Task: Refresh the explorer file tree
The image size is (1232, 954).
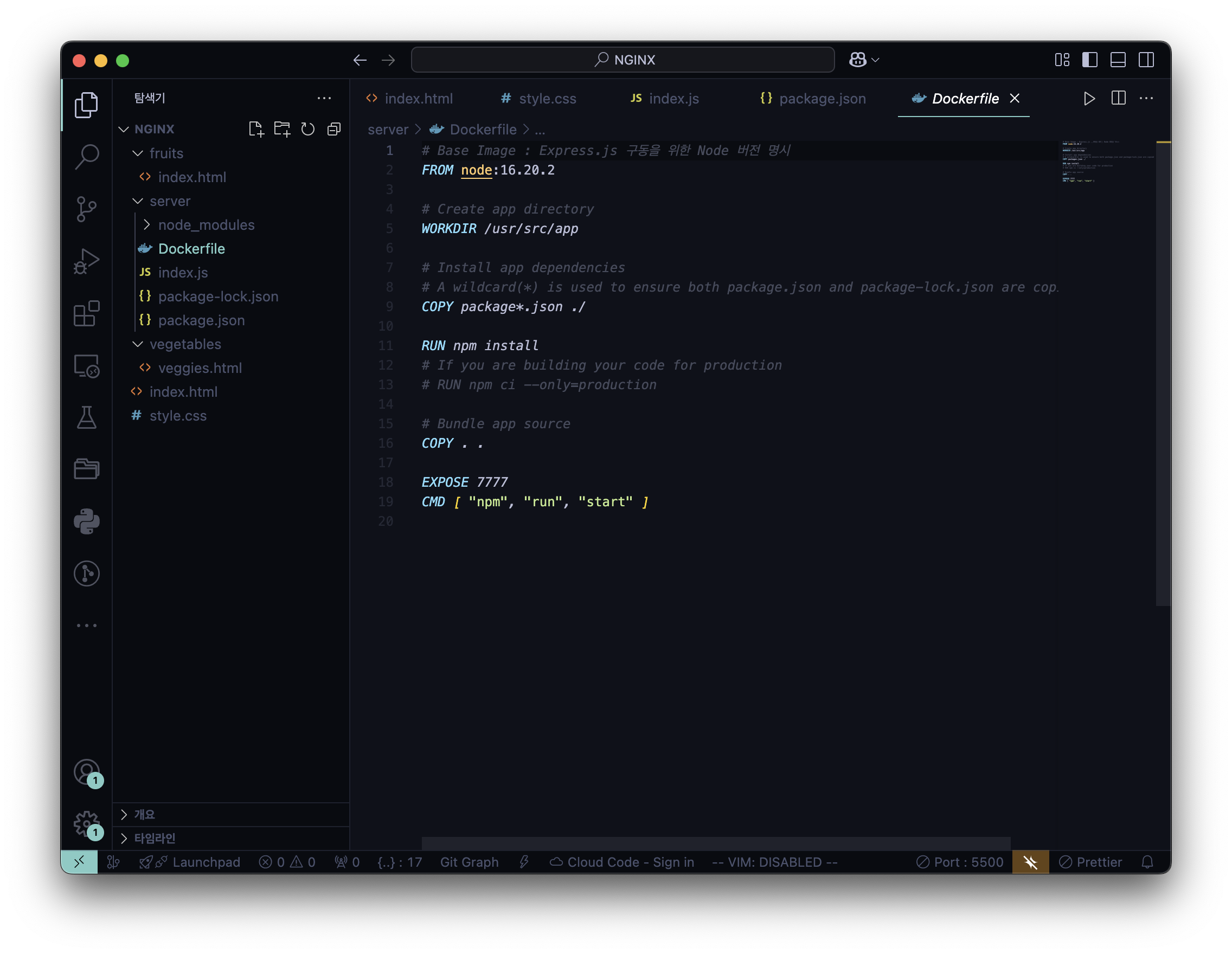Action: click(307, 129)
